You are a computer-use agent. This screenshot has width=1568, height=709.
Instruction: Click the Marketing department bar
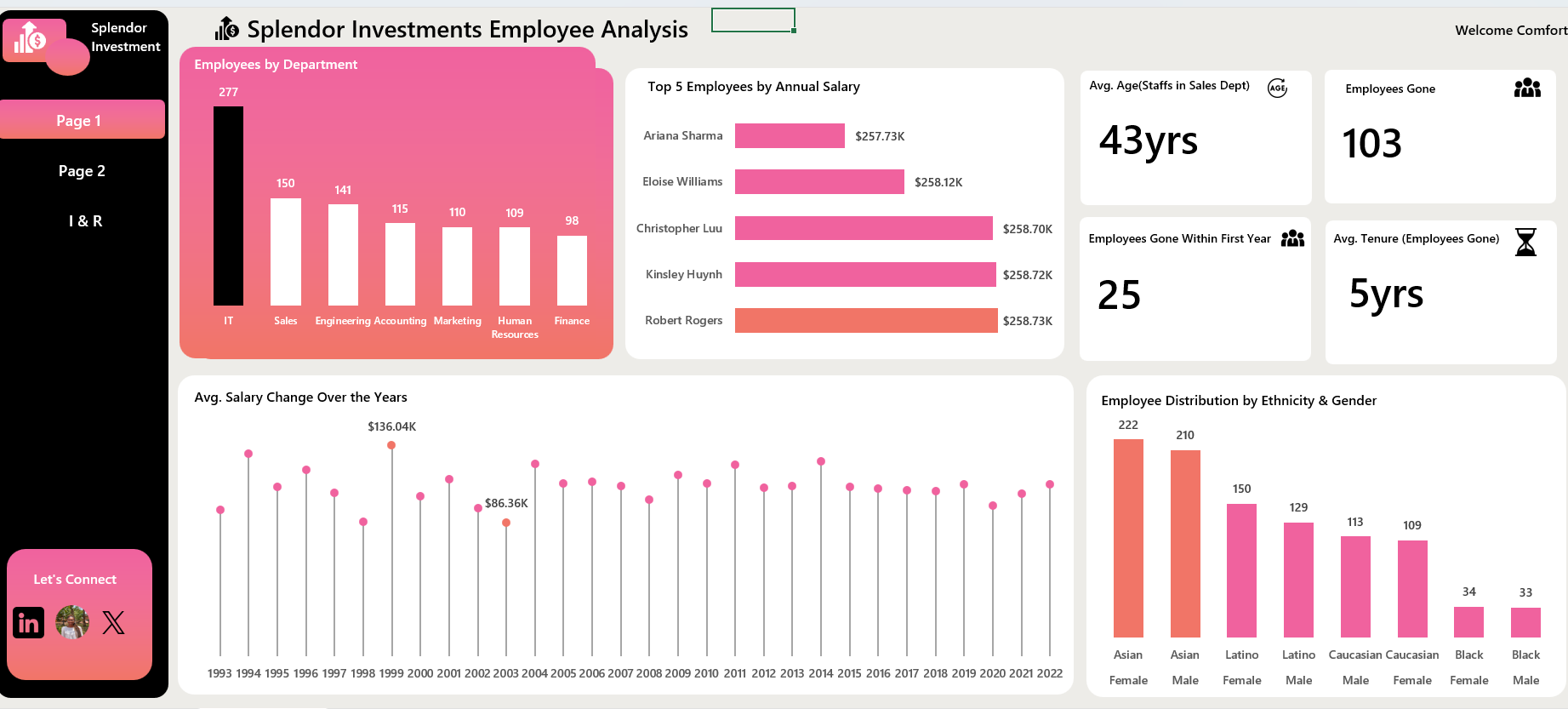click(x=457, y=266)
